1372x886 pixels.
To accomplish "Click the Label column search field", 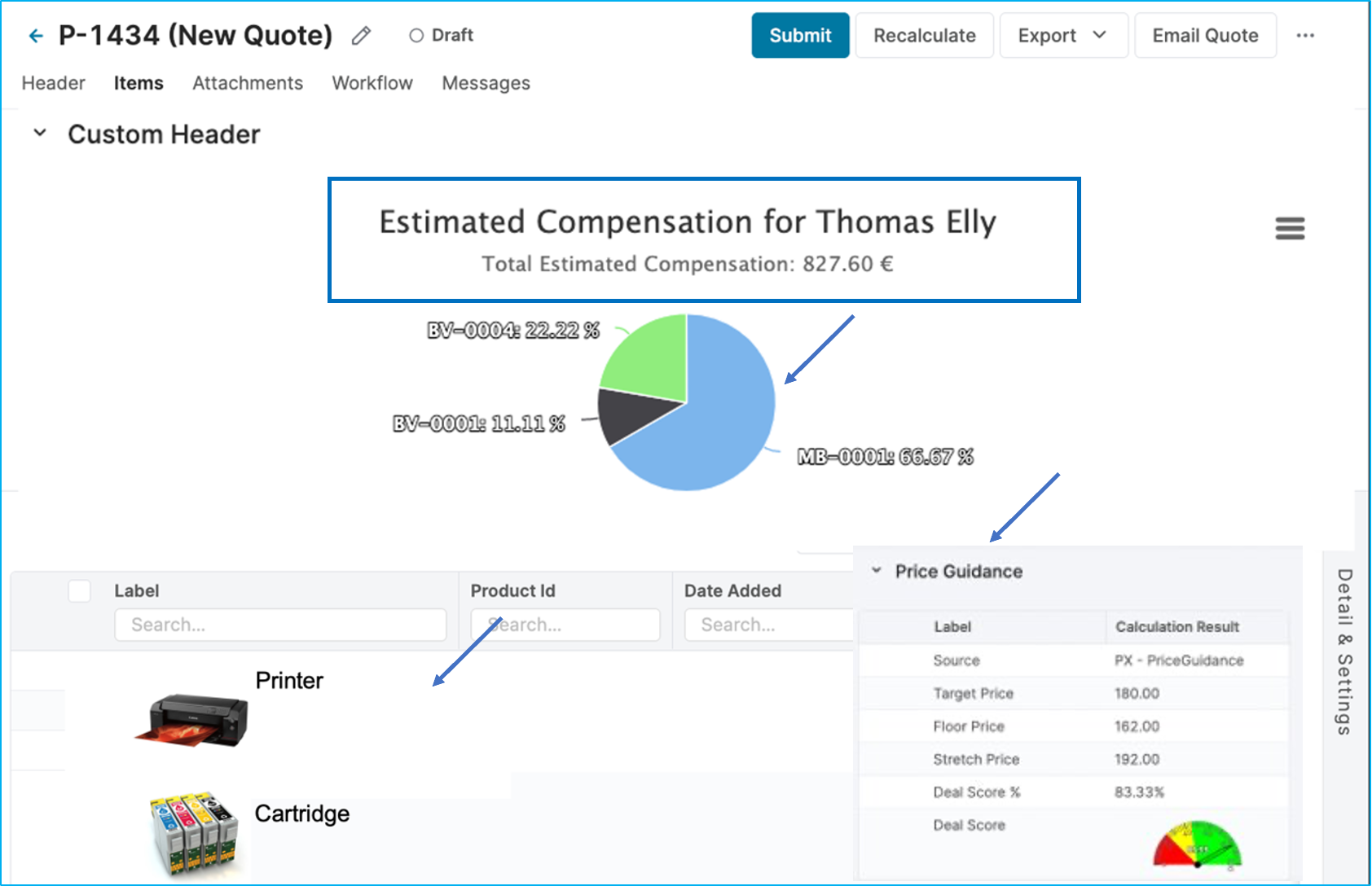I will click(280, 625).
